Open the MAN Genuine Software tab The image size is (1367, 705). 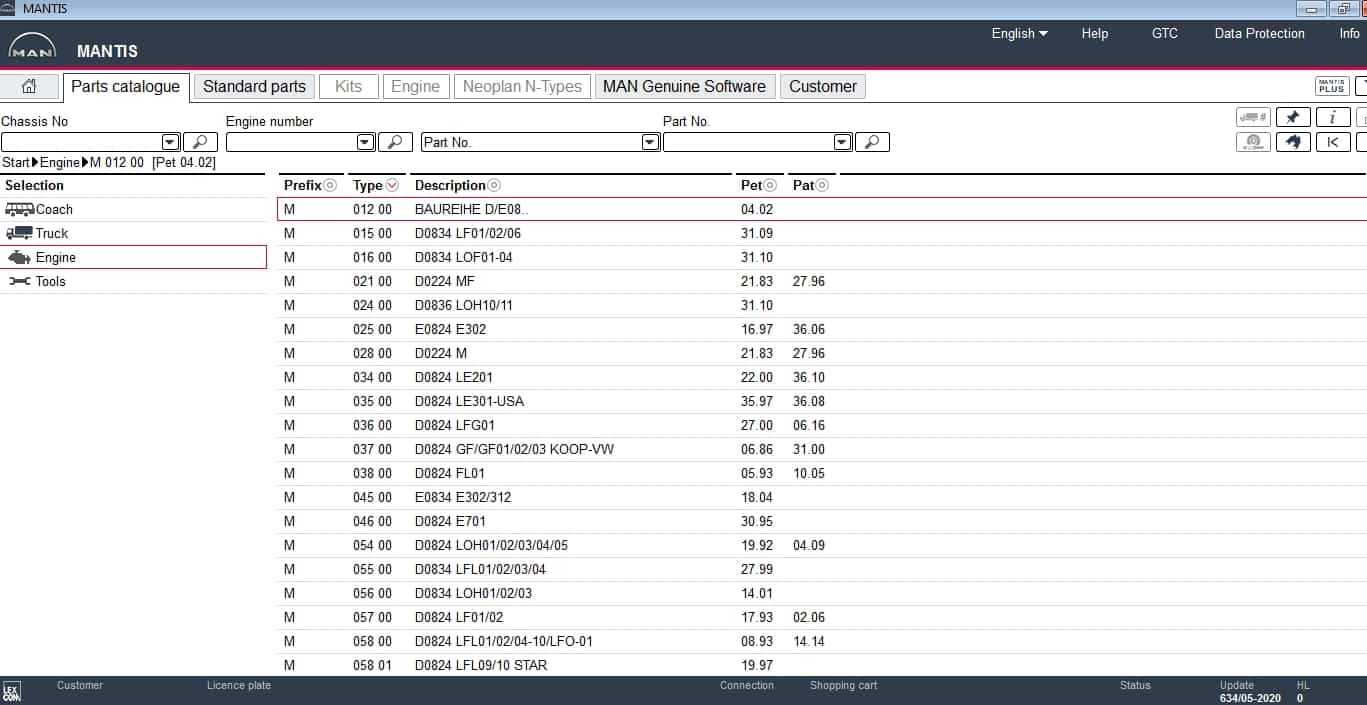(685, 87)
